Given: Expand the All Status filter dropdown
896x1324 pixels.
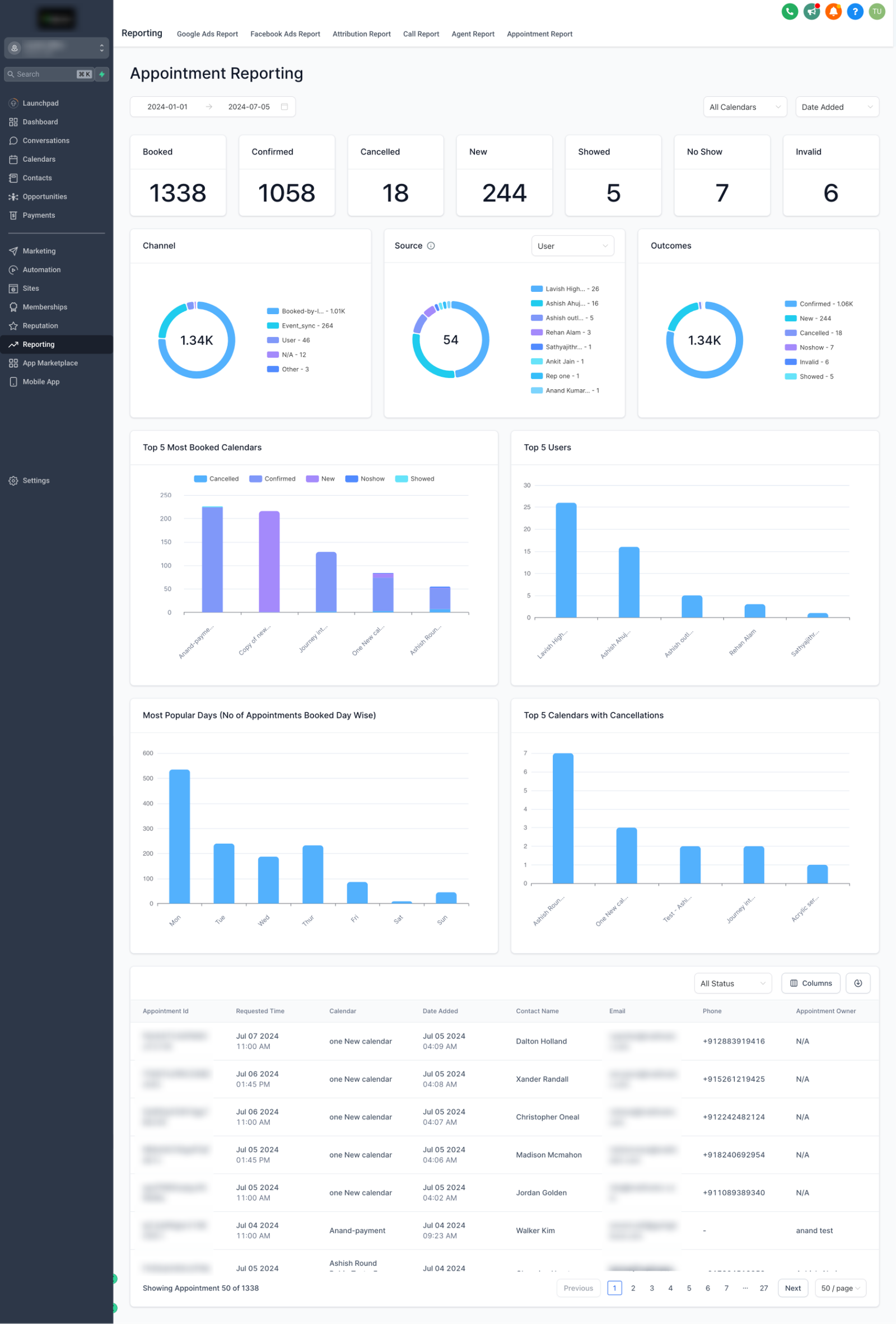Looking at the screenshot, I should pyautogui.click(x=732, y=983).
